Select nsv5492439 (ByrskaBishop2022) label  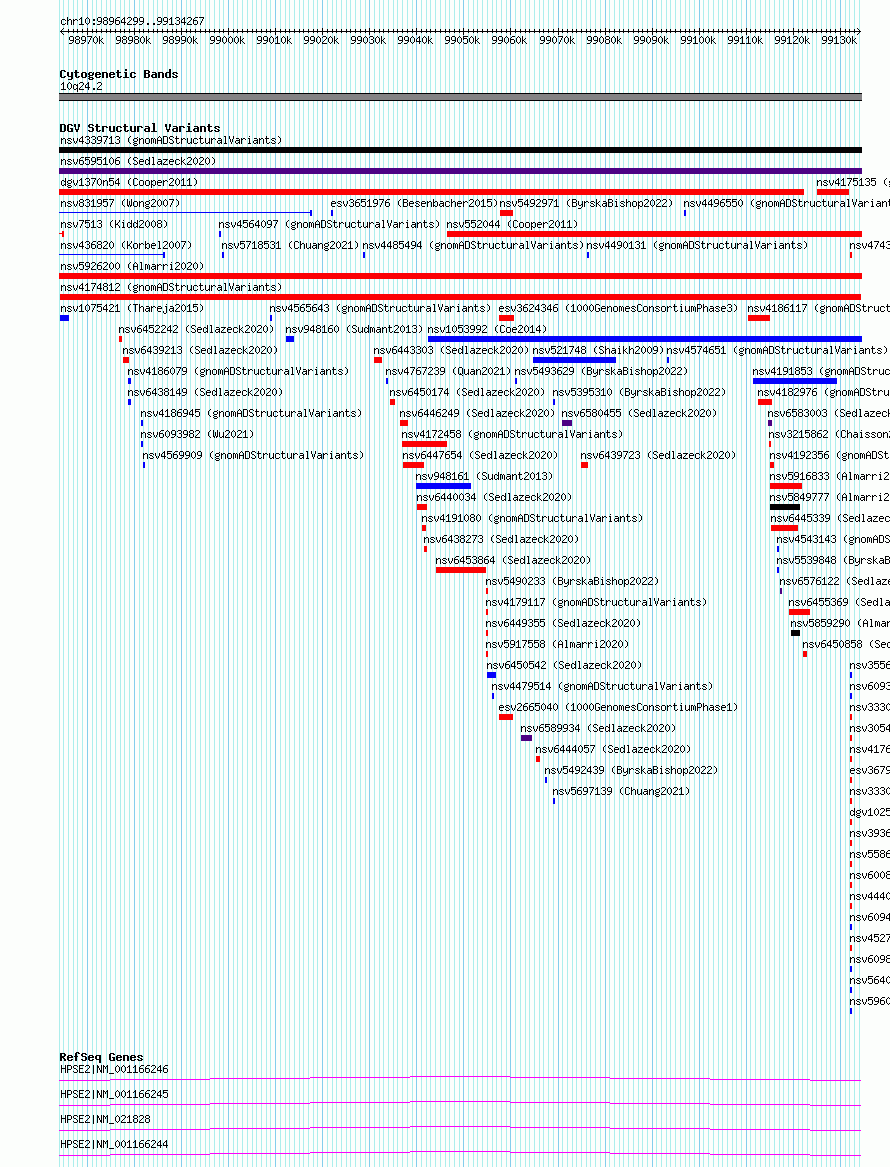coord(631,770)
